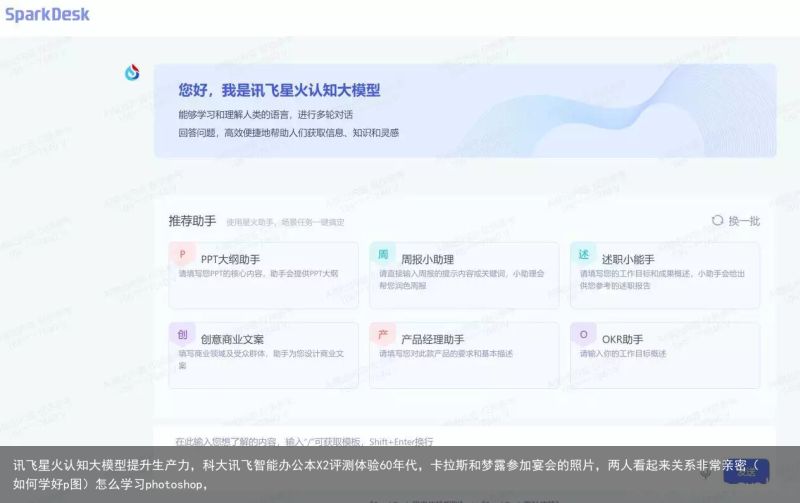The image size is (800, 503).
Task: Open the 周报小助理 card
Action: [464, 275]
